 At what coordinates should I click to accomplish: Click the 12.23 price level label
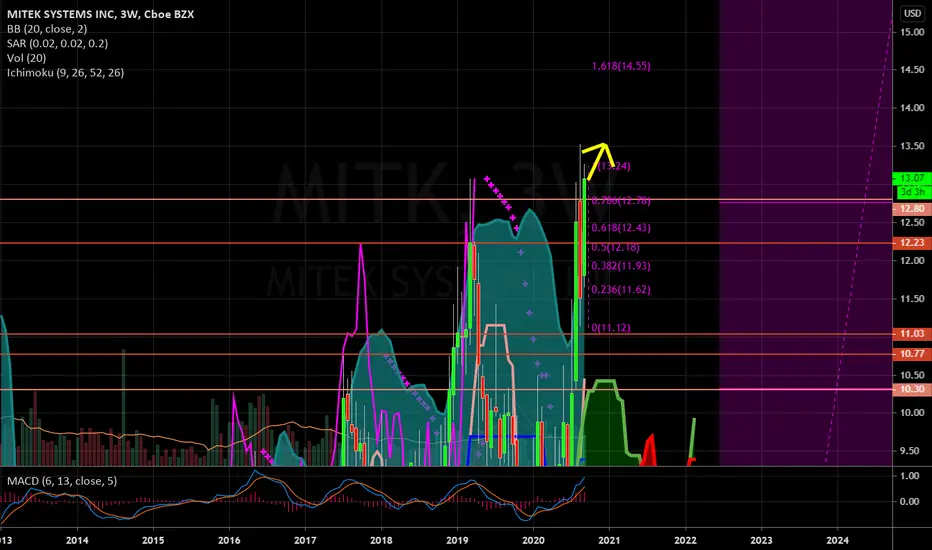point(912,243)
